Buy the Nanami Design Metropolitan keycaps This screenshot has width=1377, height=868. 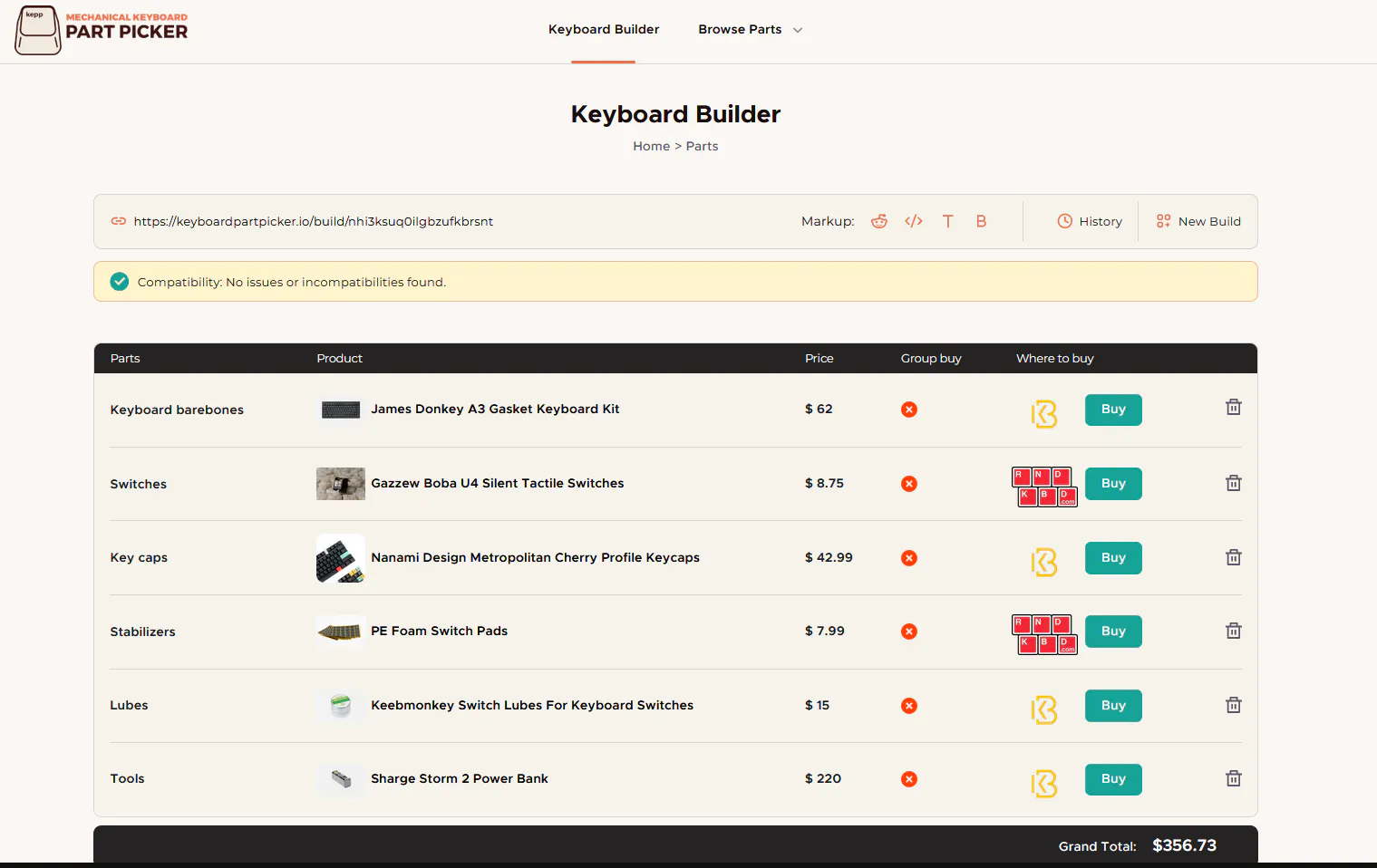[1113, 558]
